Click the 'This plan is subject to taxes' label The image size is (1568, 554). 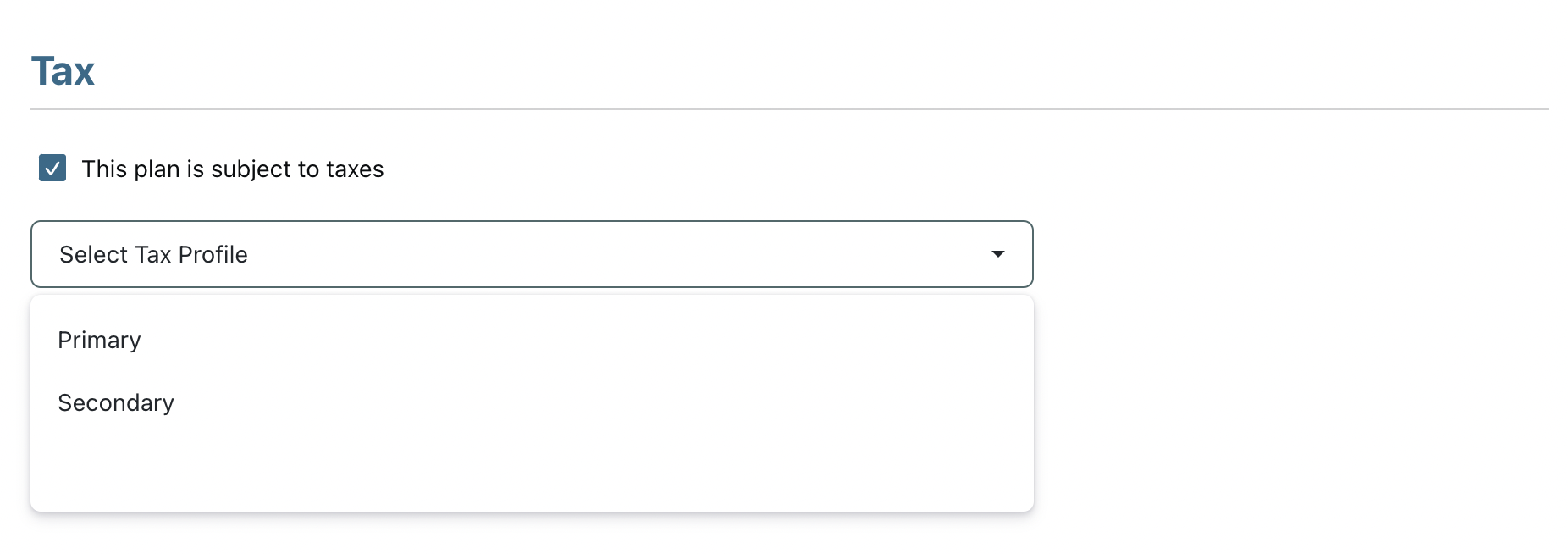tap(232, 169)
